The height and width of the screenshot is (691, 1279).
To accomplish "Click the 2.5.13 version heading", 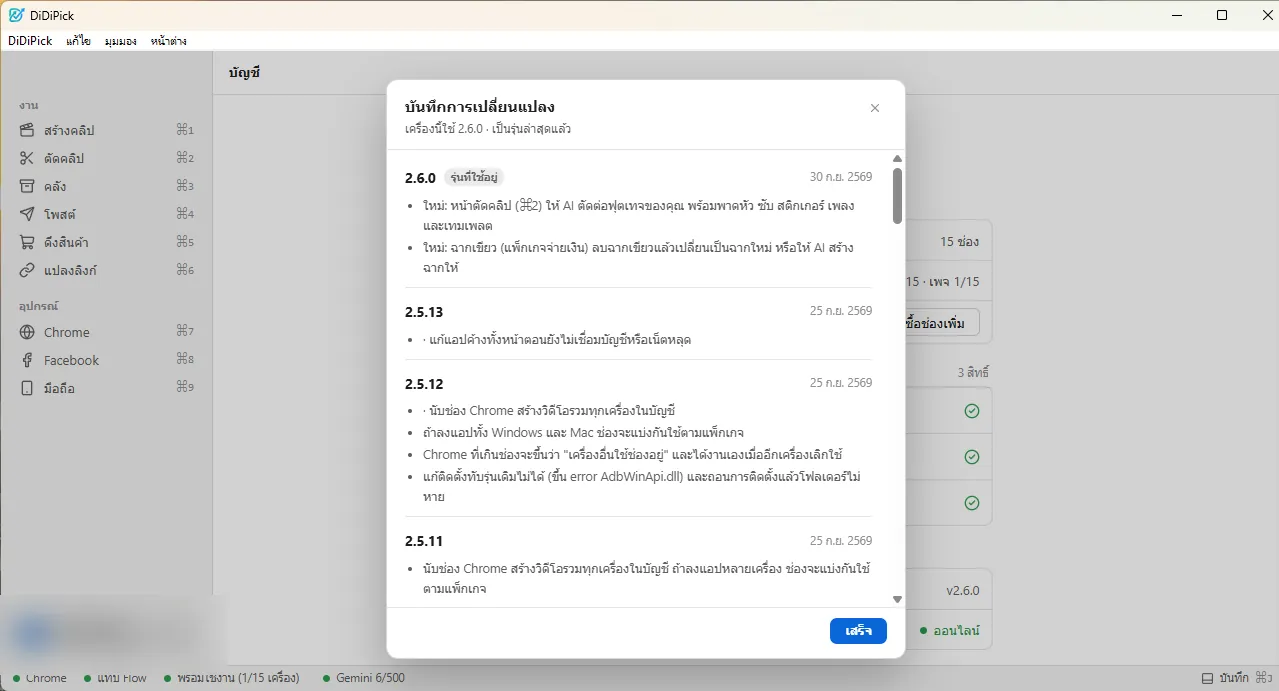I will (x=424, y=312).
